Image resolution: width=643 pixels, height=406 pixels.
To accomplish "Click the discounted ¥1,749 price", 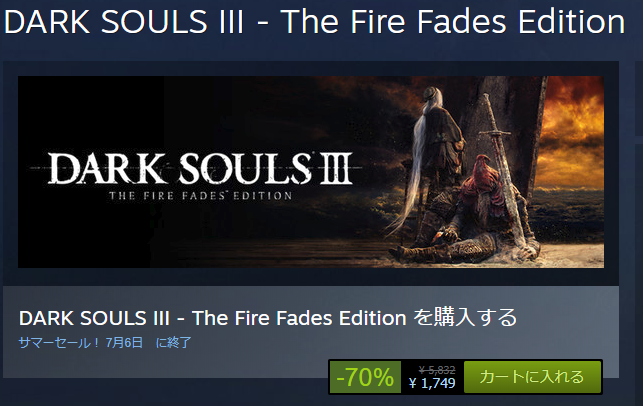I will [432, 383].
